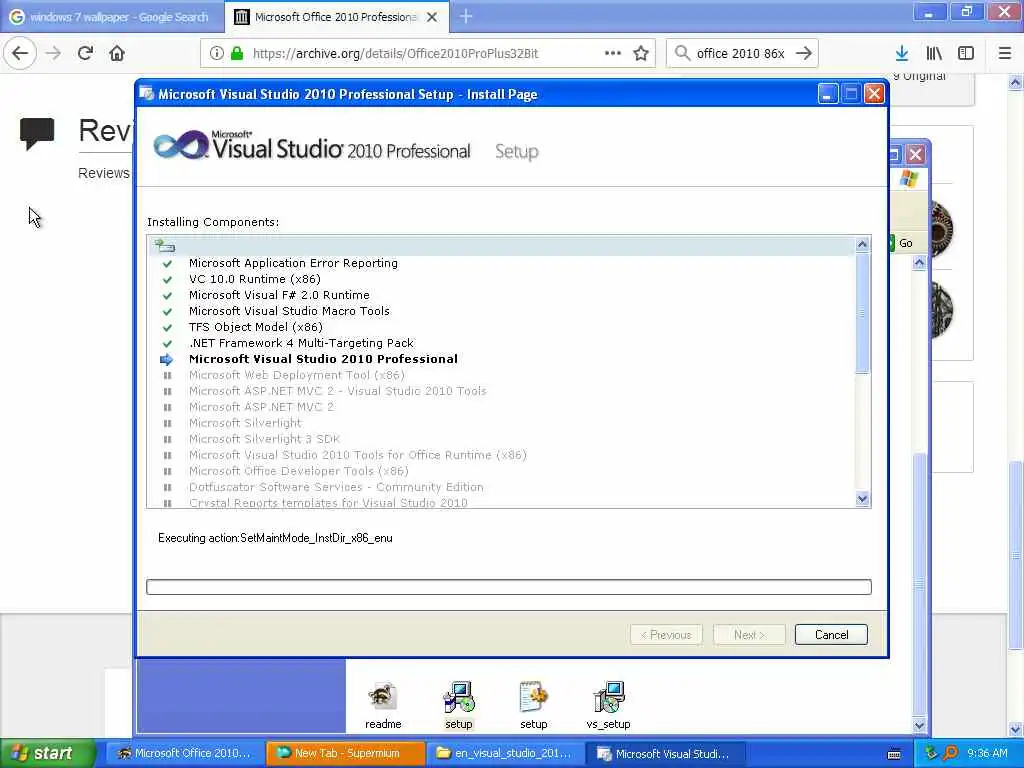Open the Library icon in Firefox toolbar

(934, 53)
